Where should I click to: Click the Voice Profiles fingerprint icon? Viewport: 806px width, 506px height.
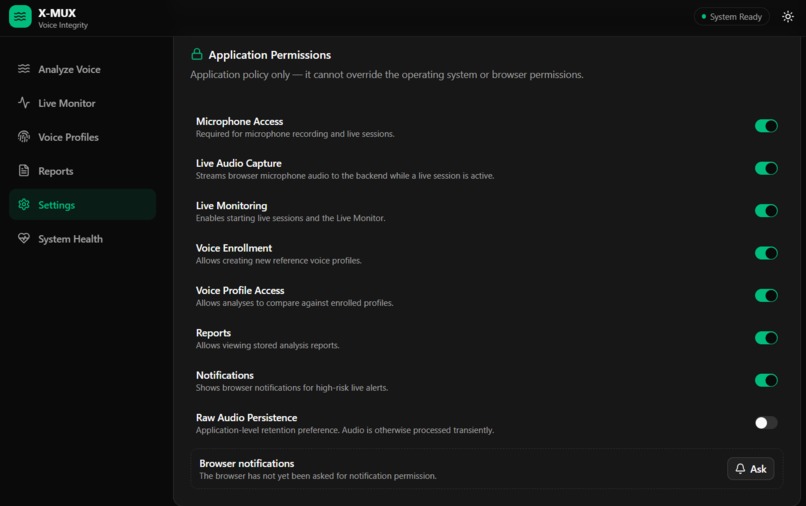pyautogui.click(x=24, y=137)
